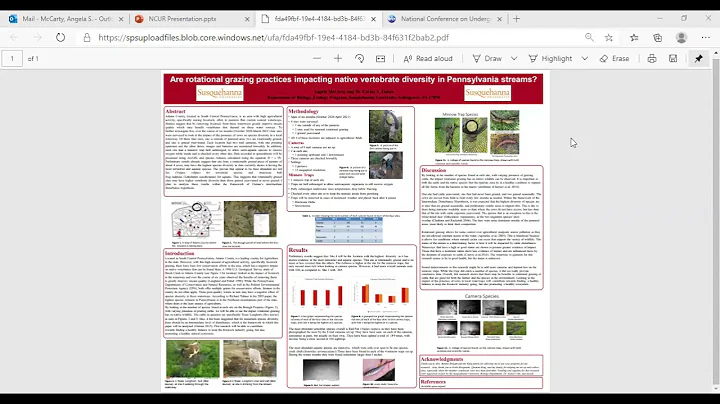Click the Adams County map figure
Image resolution: width=720 pixels, height=404 pixels.
coord(197,220)
